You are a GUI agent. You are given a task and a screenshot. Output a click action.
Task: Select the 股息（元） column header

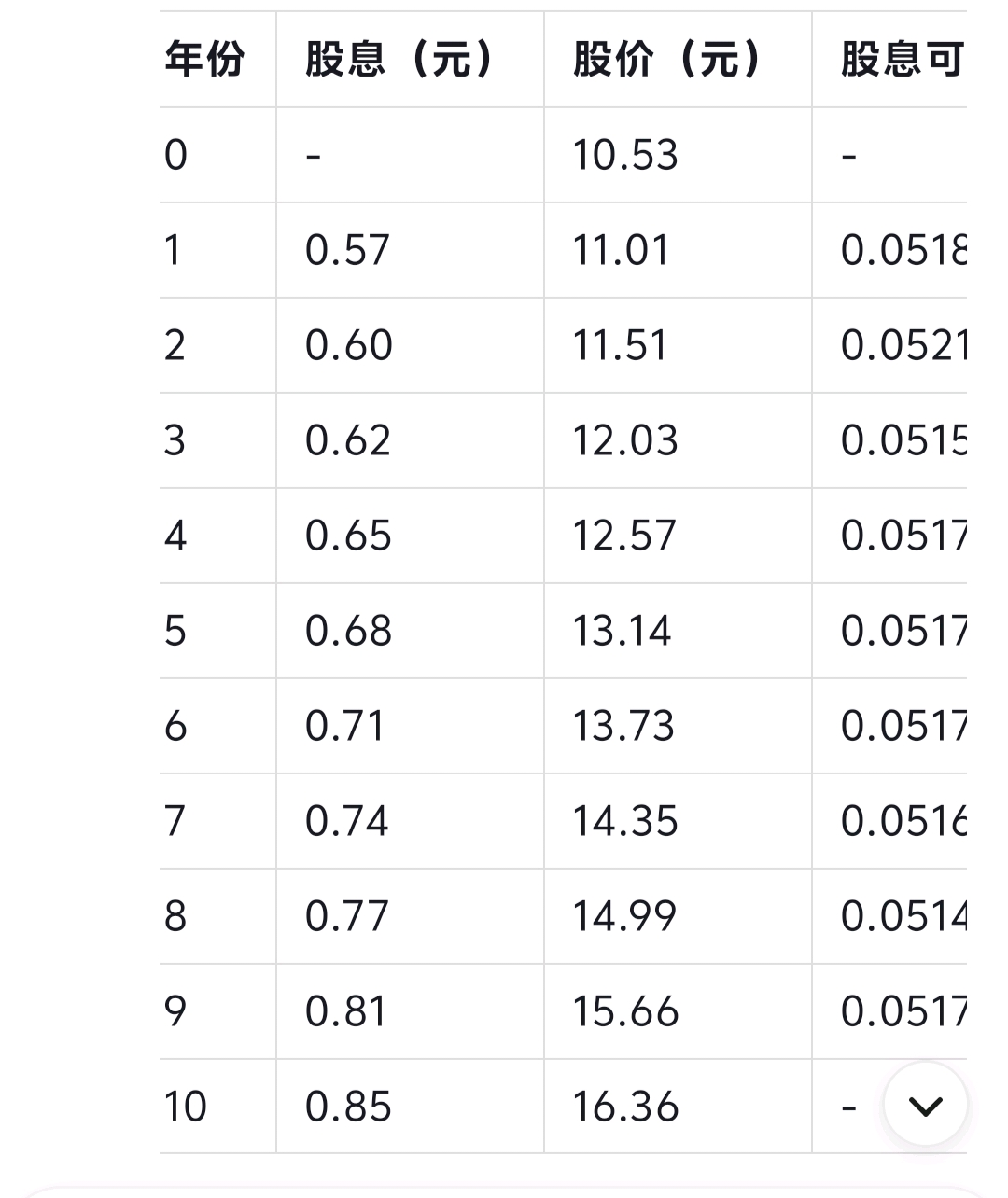(x=399, y=60)
